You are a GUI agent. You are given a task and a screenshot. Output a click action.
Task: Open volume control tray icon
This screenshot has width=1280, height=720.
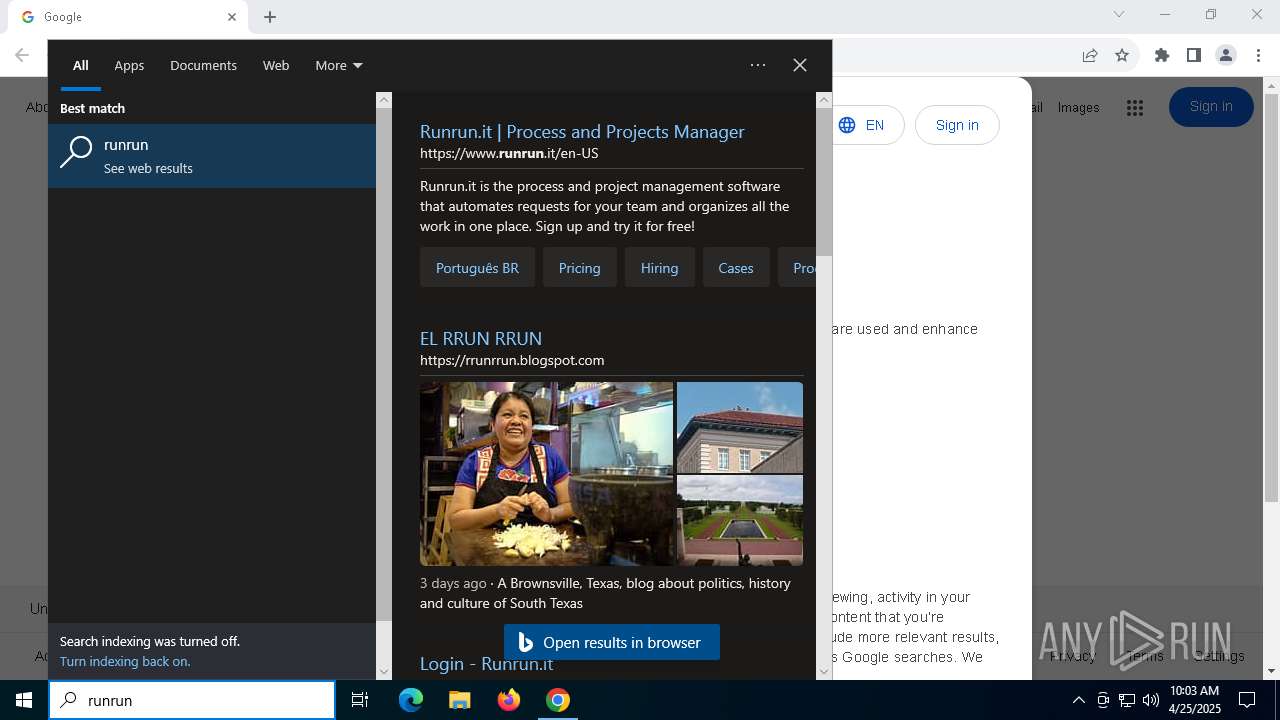click(1151, 700)
